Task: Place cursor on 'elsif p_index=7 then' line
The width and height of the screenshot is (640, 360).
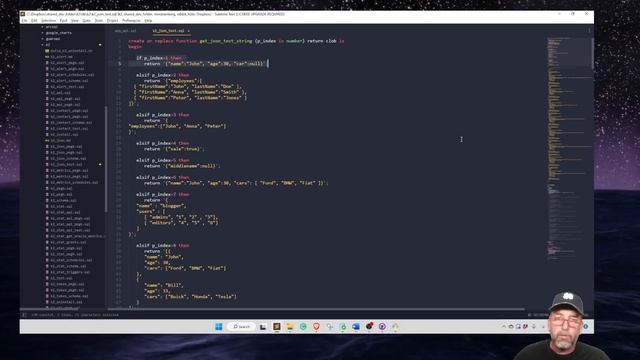Action: (162, 194)
